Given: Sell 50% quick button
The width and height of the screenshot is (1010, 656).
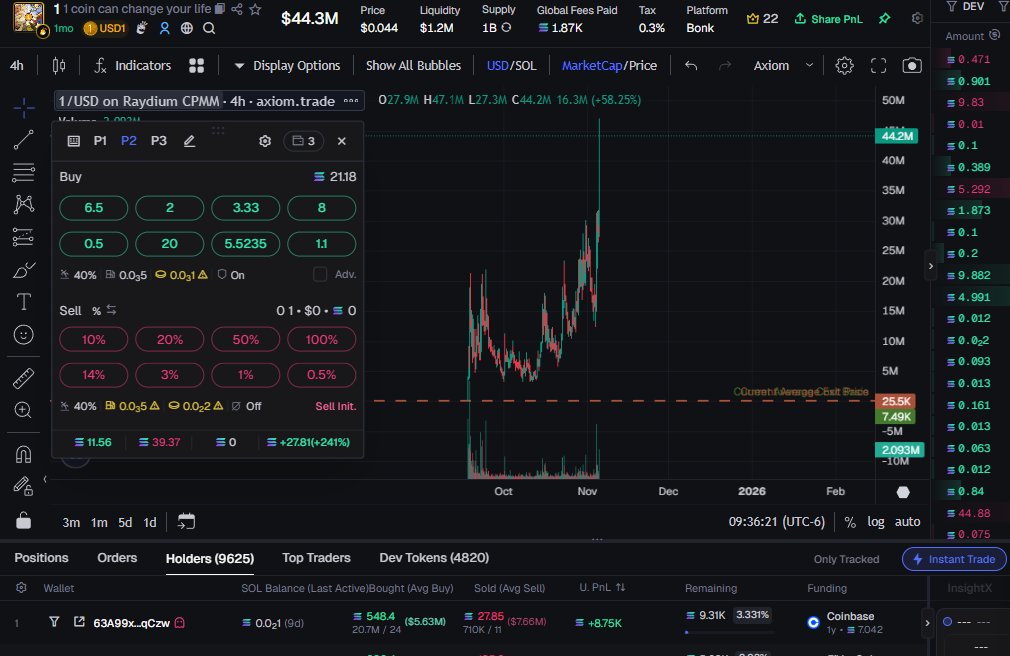Looking at the screenshot, I should (245, 340).
